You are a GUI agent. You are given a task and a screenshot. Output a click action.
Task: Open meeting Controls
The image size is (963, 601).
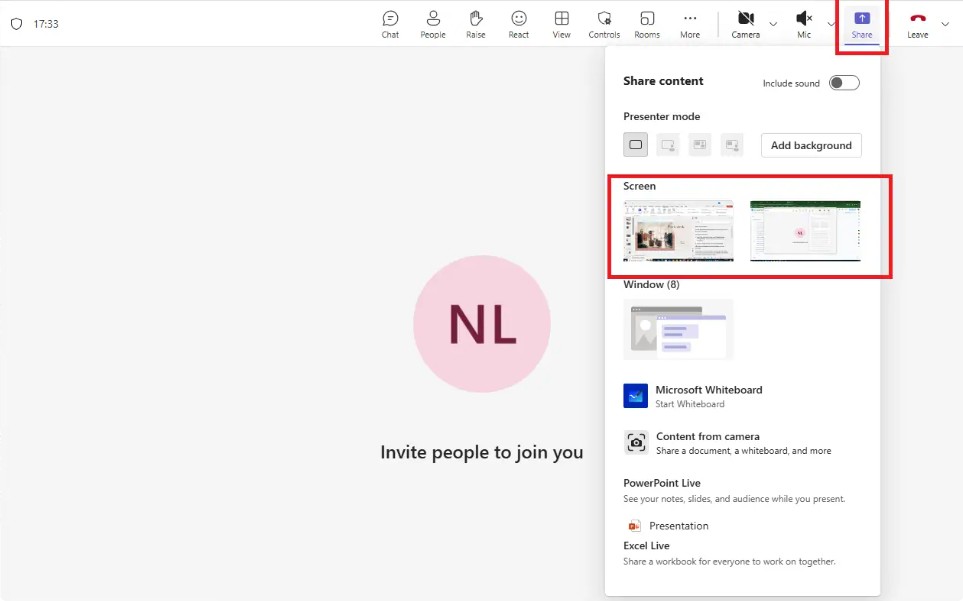(604, 24)
